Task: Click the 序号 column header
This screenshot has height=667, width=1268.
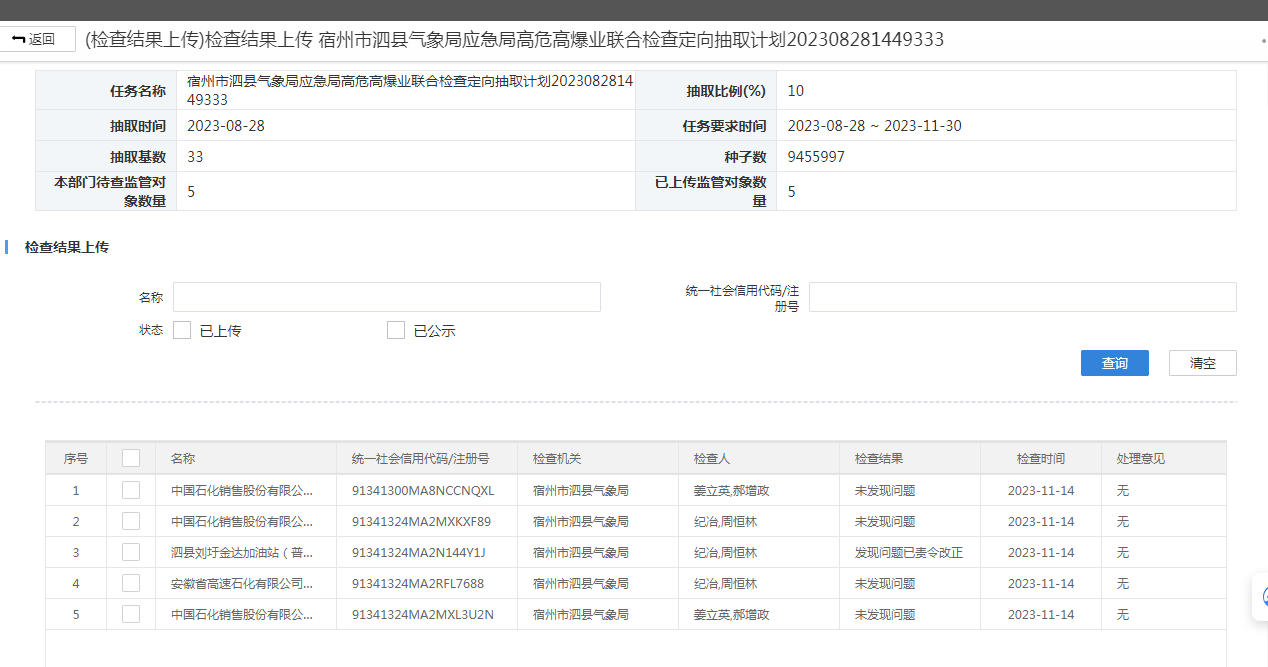Action: coord(76,458)
